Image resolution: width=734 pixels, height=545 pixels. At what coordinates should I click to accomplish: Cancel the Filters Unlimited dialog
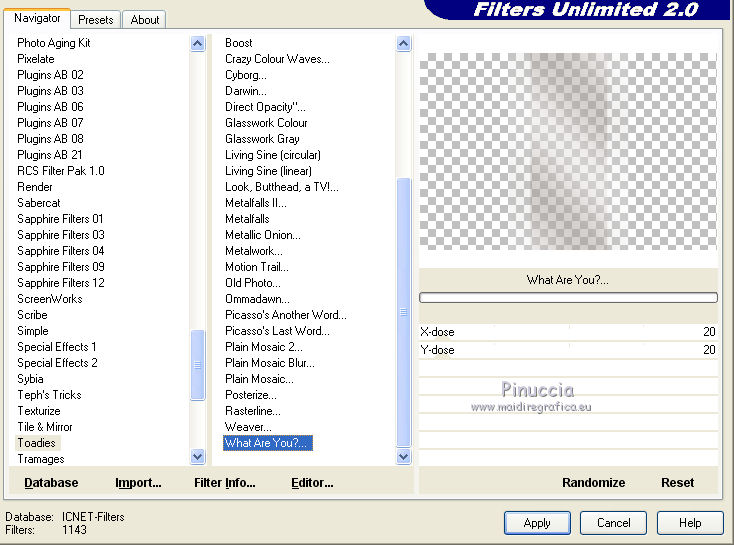(613, 523)
